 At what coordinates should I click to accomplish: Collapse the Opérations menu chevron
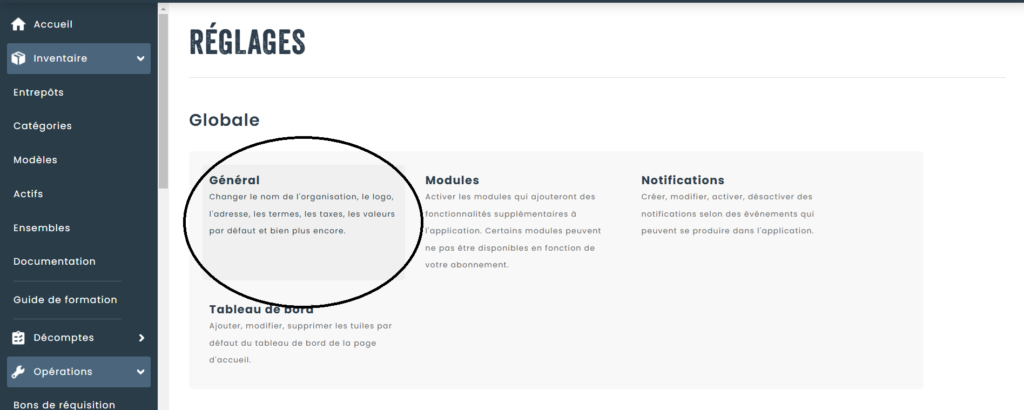pos(141,372)
